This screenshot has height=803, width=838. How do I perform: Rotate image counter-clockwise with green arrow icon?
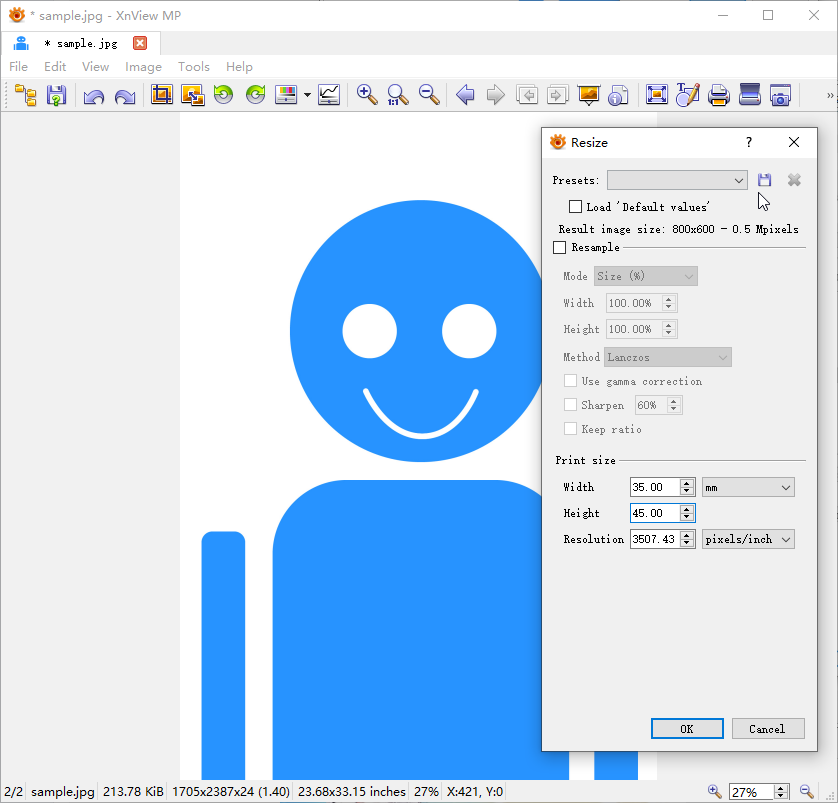223,95
